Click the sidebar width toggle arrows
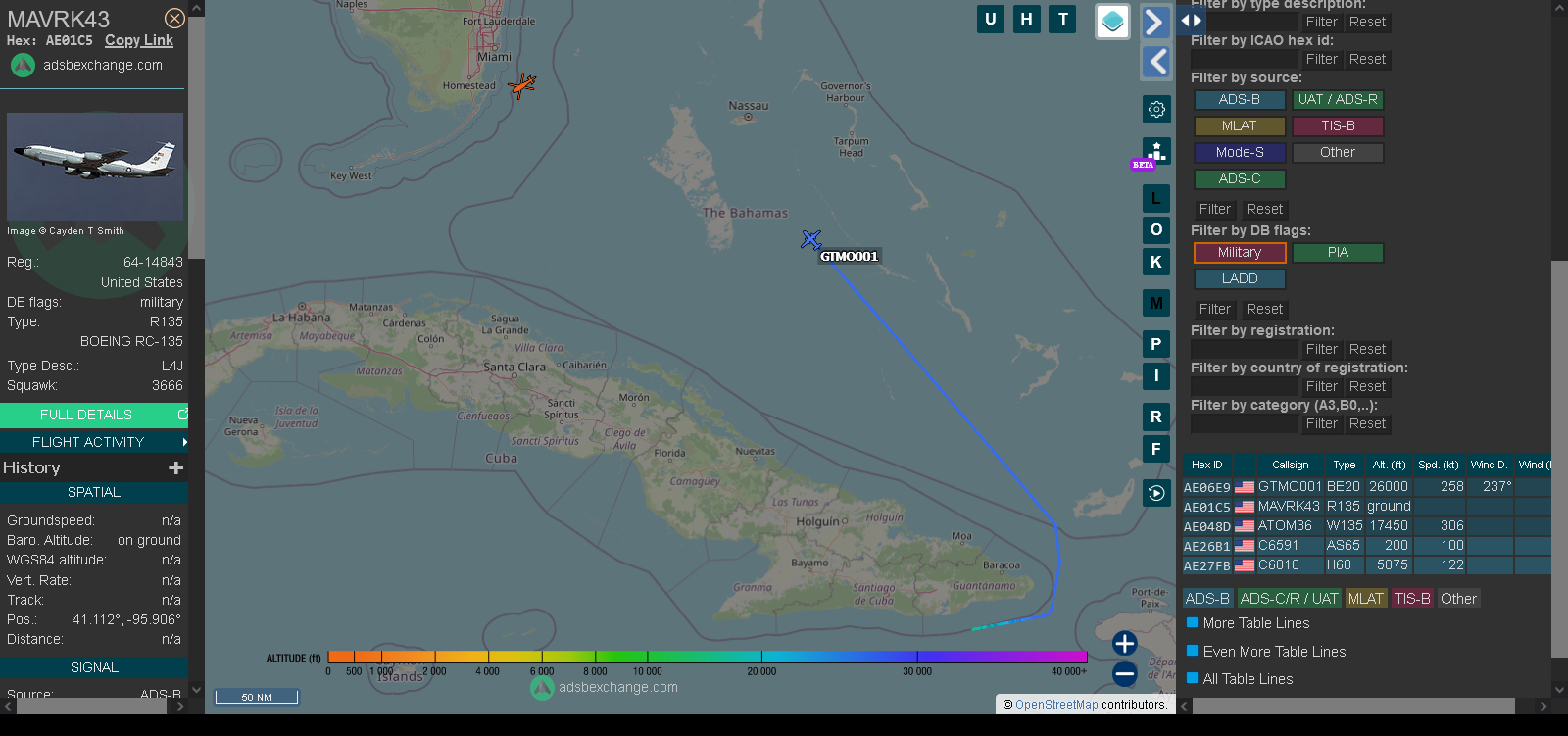 coord(1191,20)
